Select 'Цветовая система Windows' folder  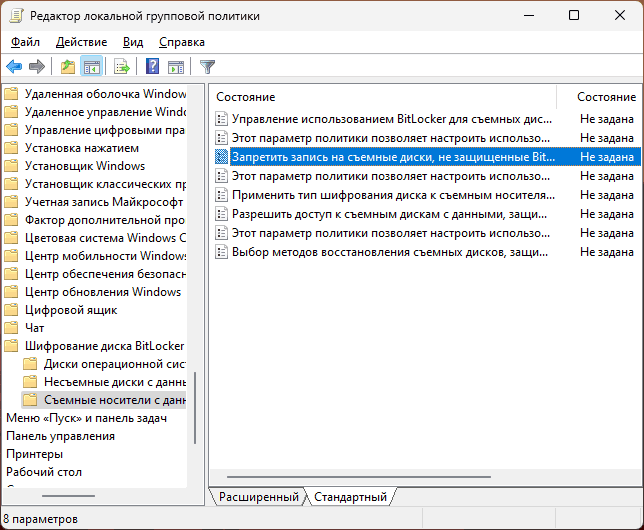[106, 238]
